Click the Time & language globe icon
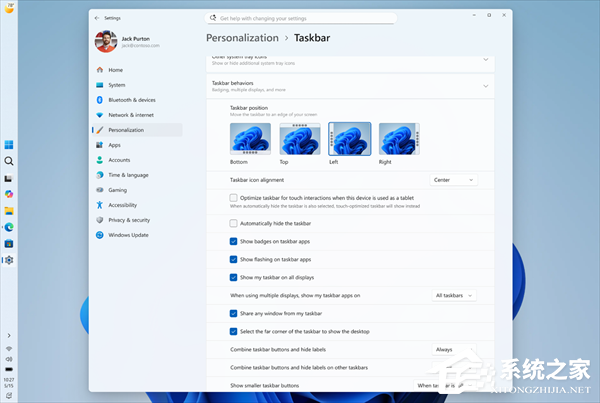Screen dimensions: 600x403 click(x=100, y=175)
